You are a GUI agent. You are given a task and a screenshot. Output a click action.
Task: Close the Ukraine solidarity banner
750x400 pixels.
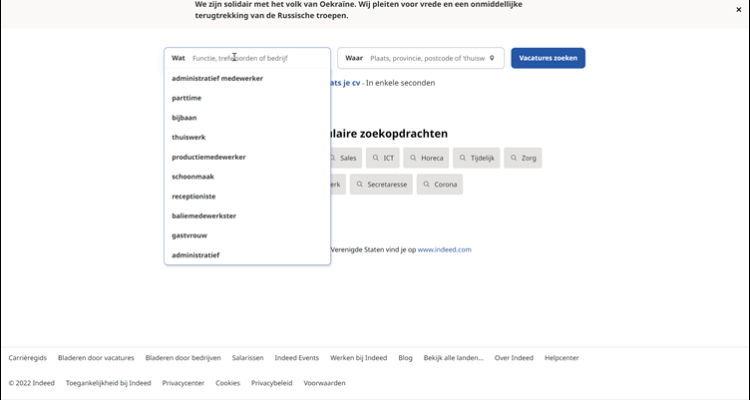pos(738,9)
